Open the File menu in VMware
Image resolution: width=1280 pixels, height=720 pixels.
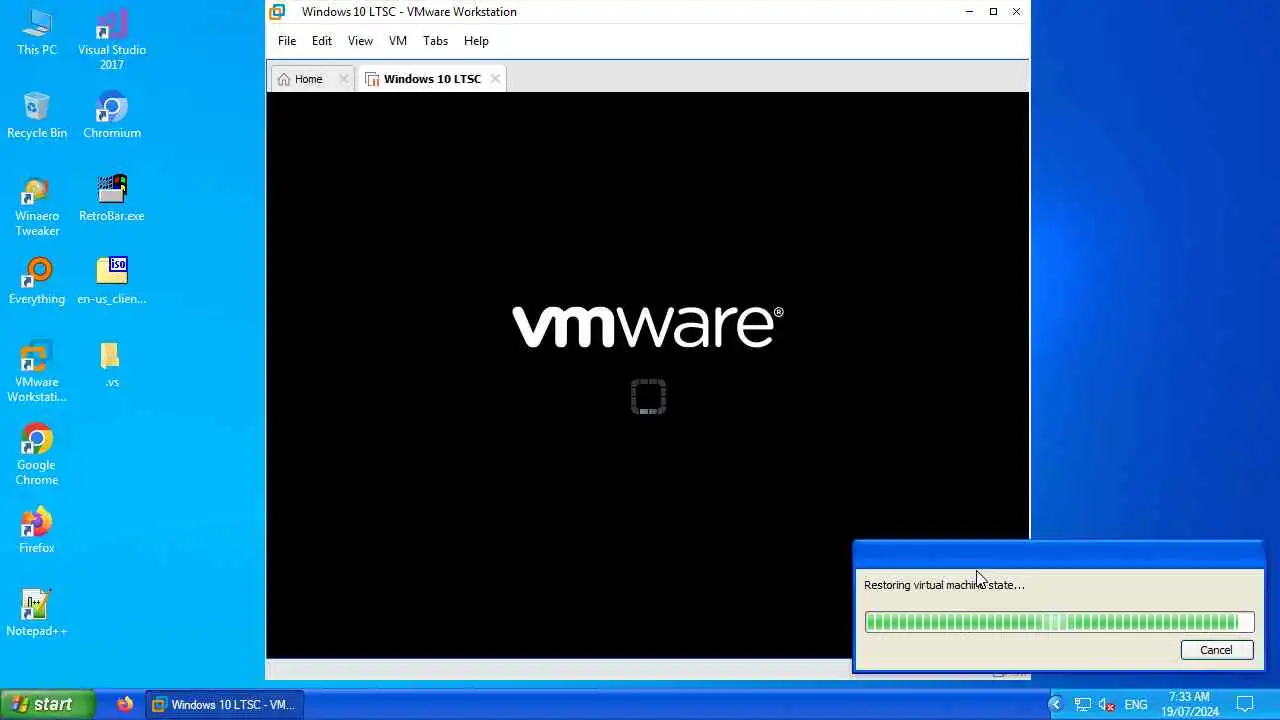point(287,41)
